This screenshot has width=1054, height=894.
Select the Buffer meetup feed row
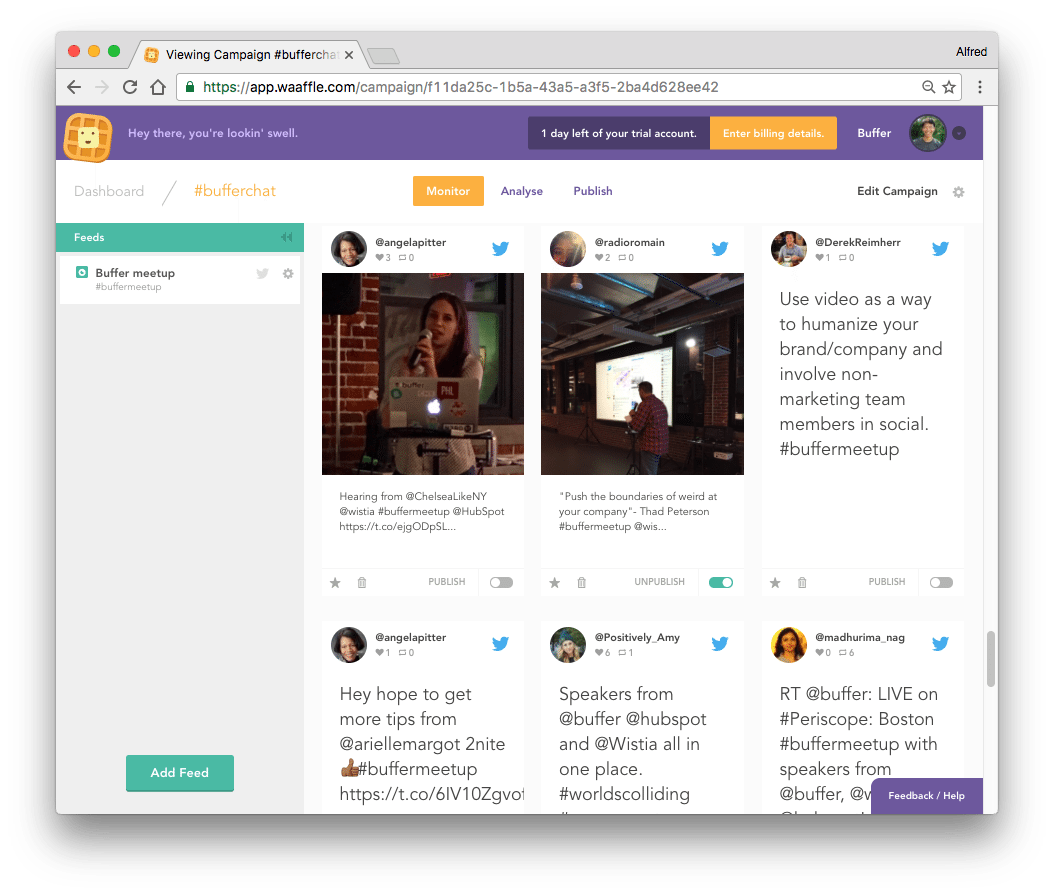[x=179, y=280]
